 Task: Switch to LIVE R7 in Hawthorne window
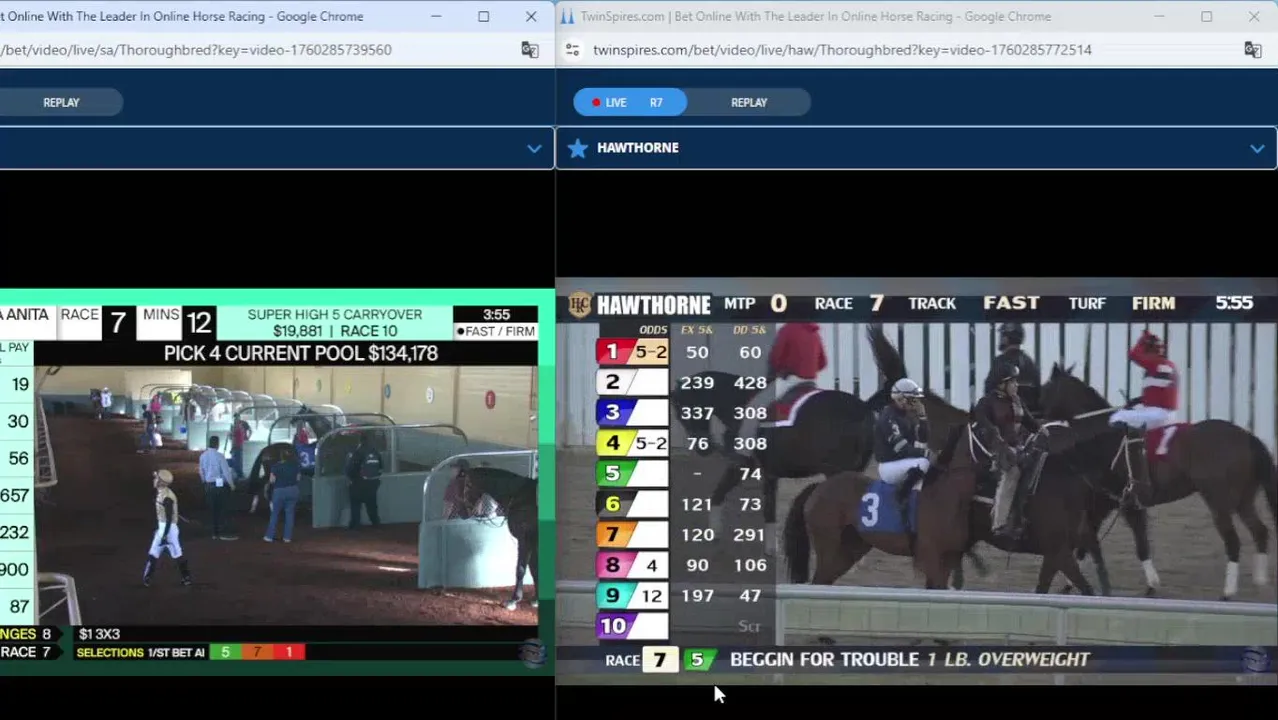[x=630, y=102]
